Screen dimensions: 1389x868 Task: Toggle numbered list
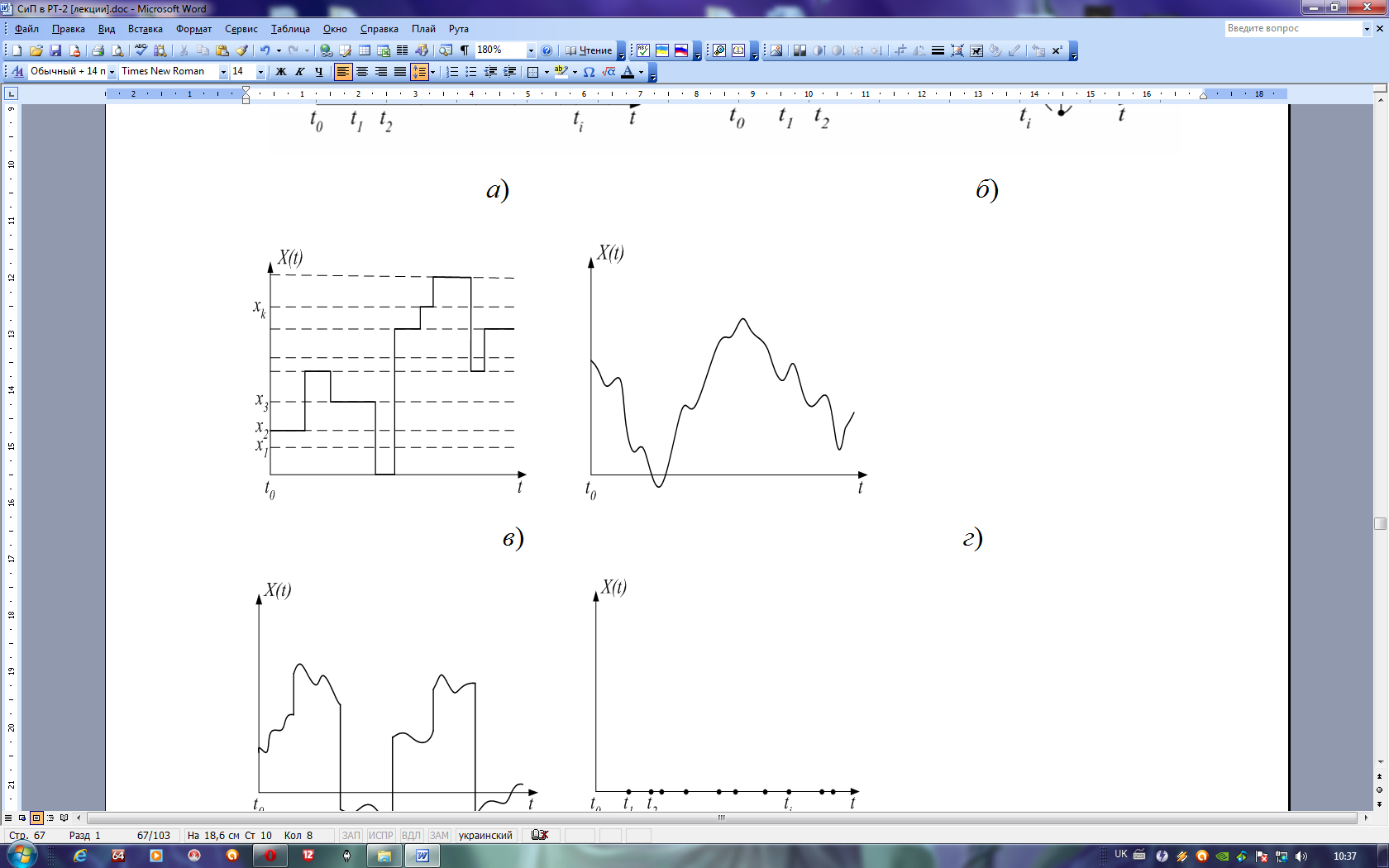click(452, 72)
